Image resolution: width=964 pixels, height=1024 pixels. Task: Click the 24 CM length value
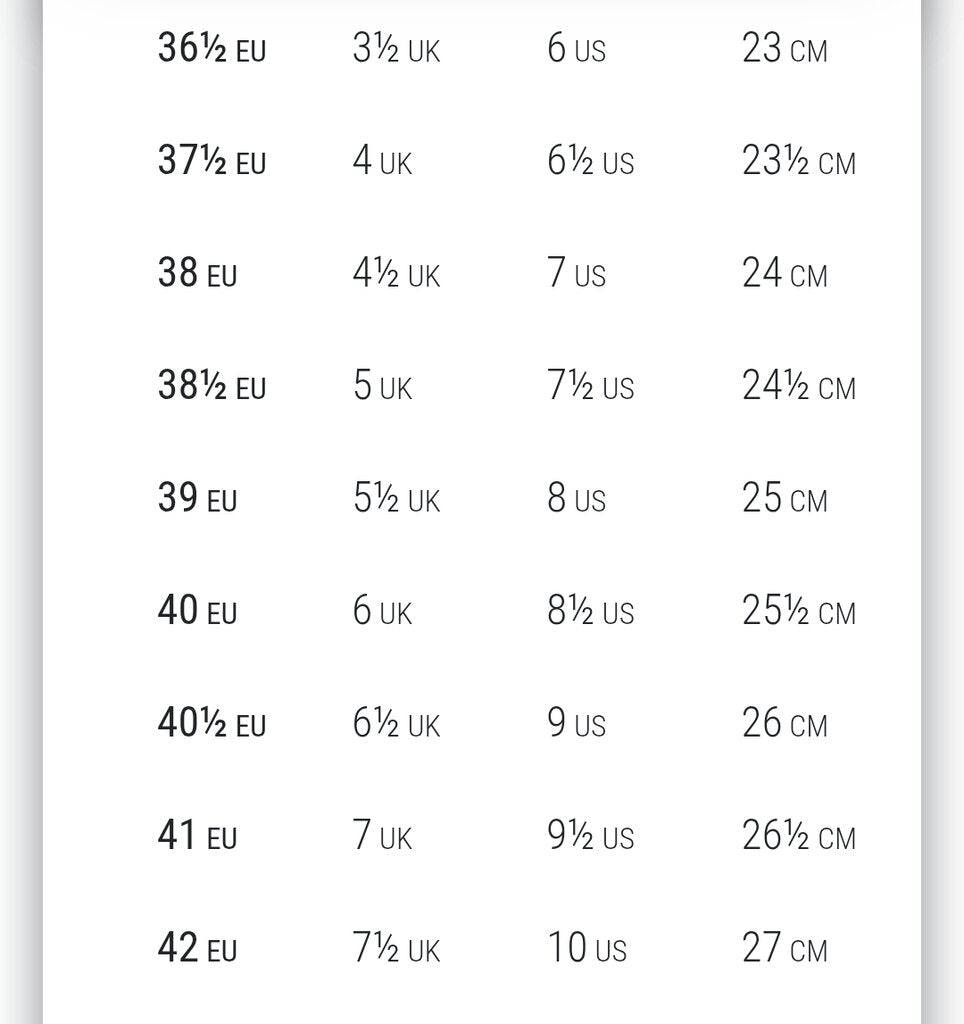click(x=784, y=274)
